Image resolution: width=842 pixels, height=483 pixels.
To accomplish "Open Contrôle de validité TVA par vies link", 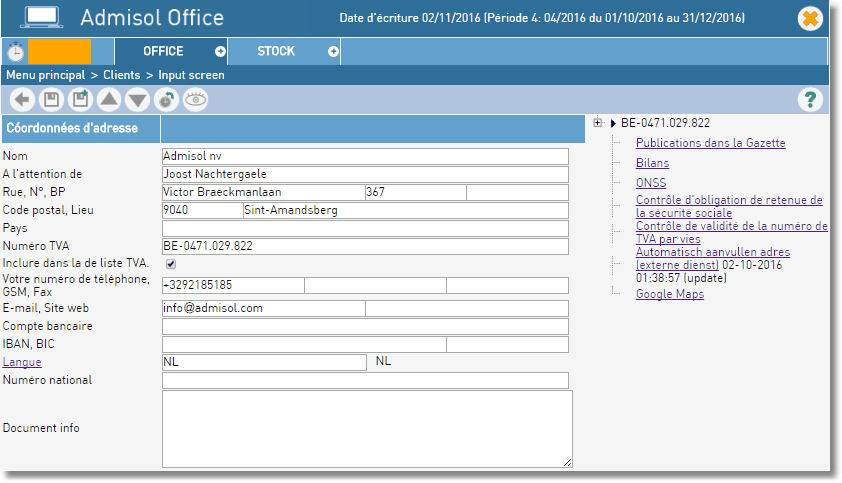I will click(x=731, y=232).
